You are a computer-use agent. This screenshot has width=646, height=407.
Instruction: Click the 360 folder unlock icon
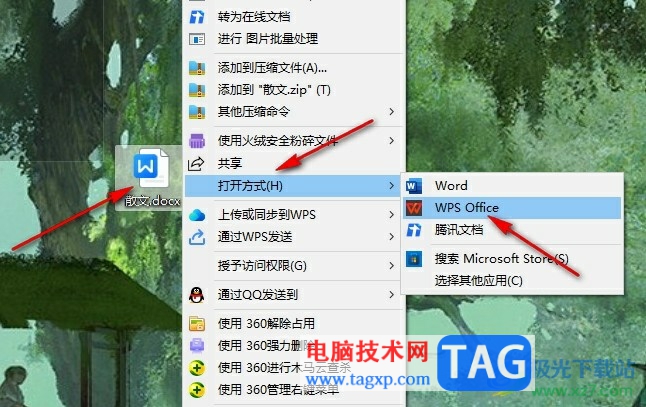pos(197,324)
